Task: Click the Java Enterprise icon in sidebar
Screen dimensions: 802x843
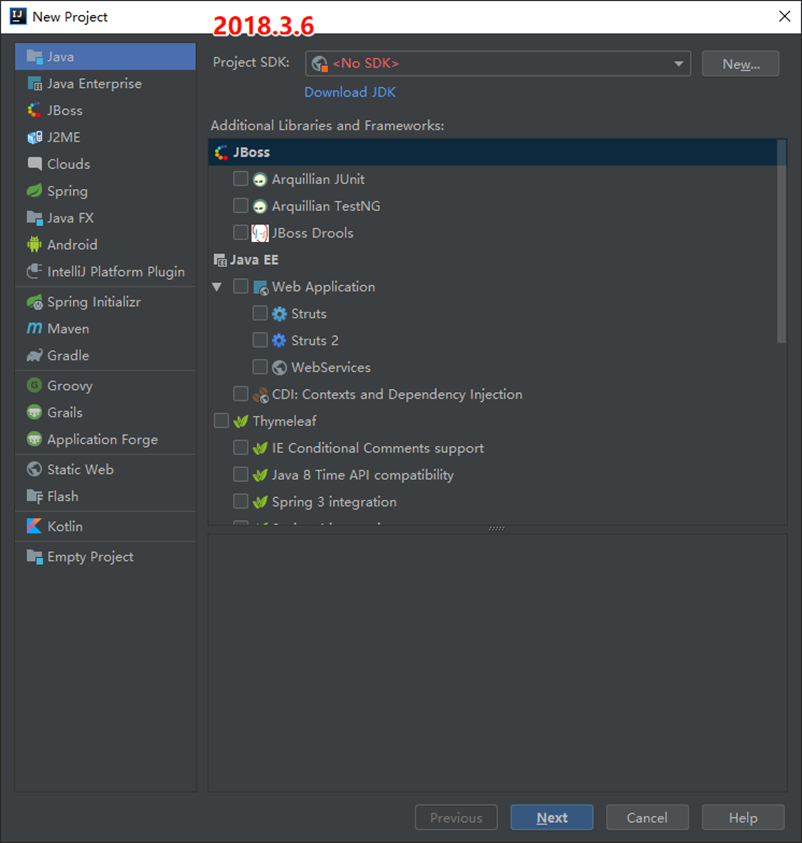Action: coord(34,83)
